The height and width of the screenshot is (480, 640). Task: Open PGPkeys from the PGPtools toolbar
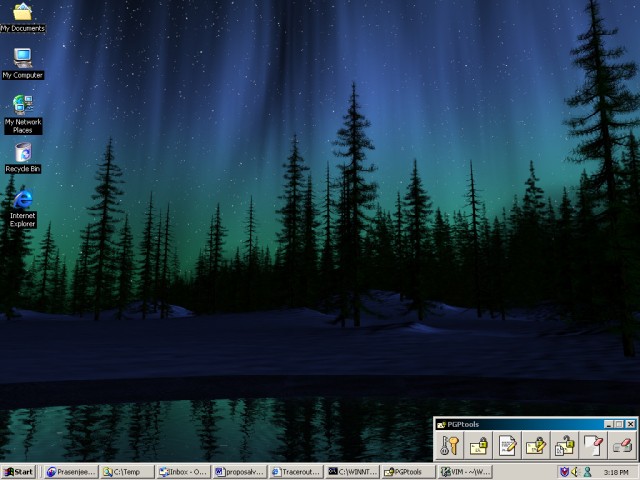coord(449,446)
